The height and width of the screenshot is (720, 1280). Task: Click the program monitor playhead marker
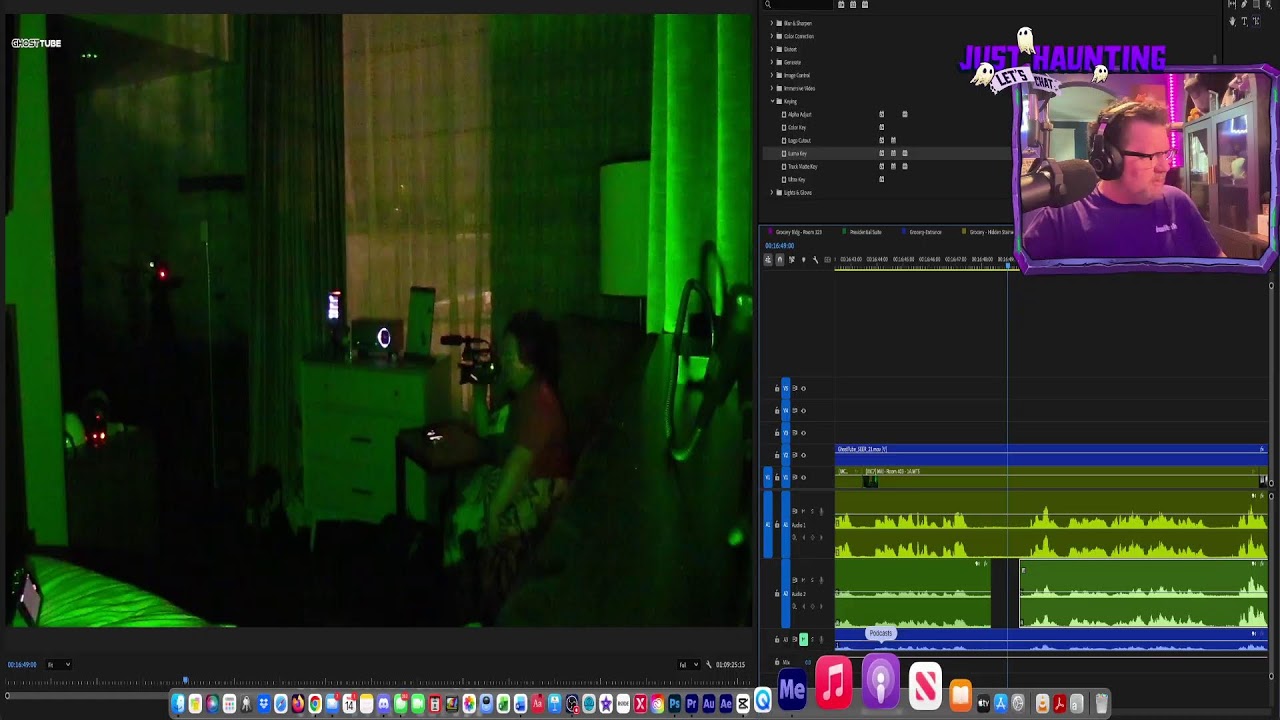click(x=185, y=681)
